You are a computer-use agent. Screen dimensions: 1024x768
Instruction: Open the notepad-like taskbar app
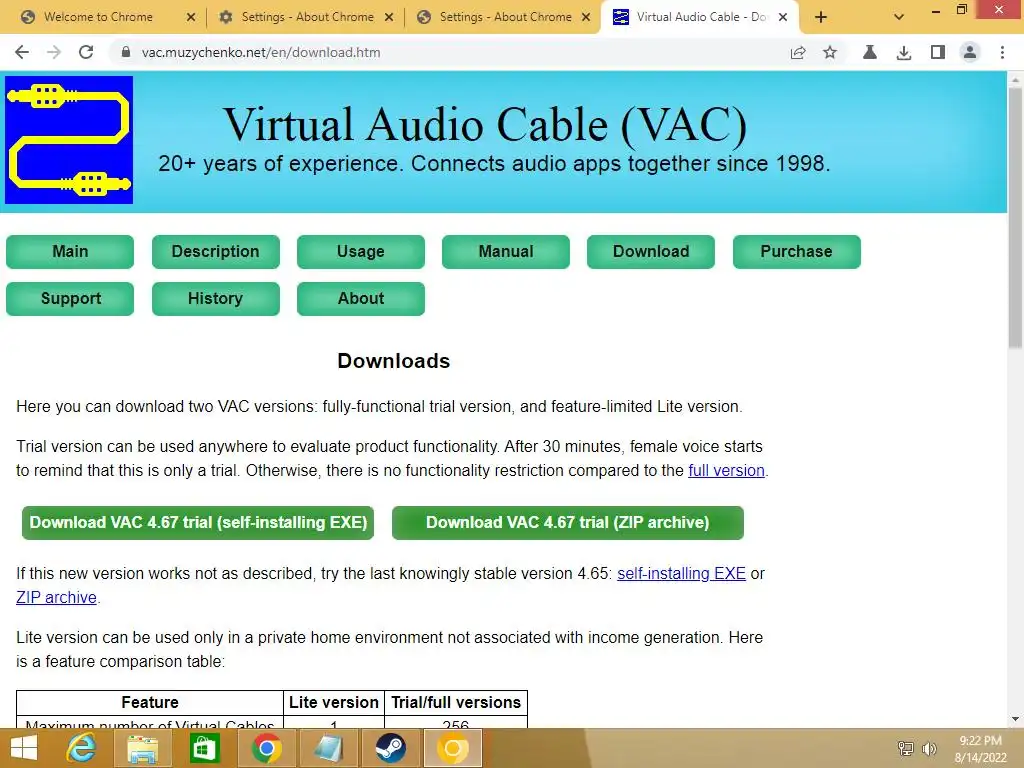click(328, 748)
